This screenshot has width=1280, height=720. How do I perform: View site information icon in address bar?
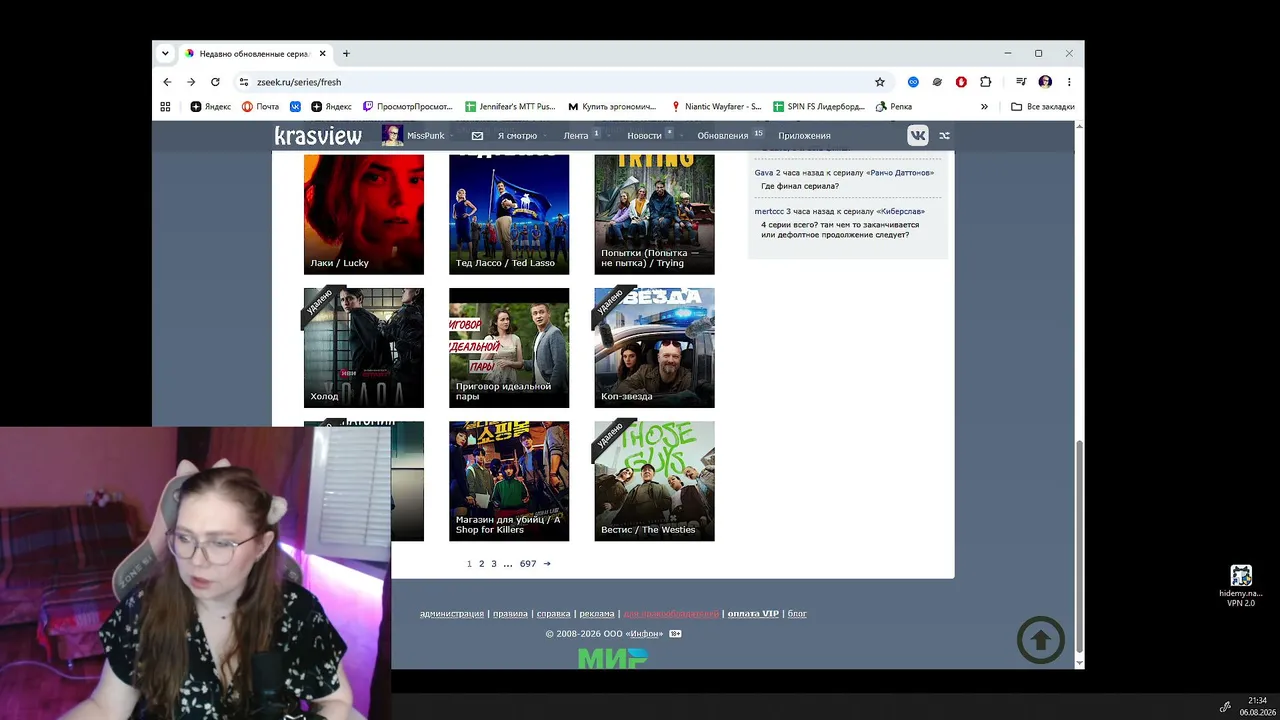point(244,82)
